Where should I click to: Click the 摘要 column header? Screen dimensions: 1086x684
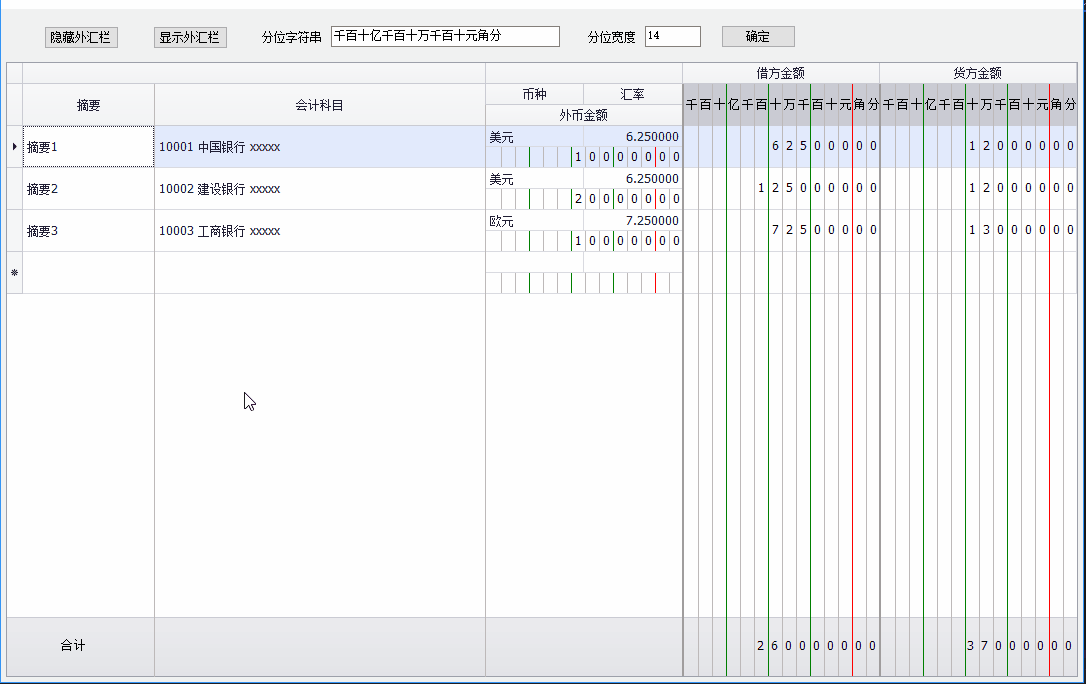88,105
